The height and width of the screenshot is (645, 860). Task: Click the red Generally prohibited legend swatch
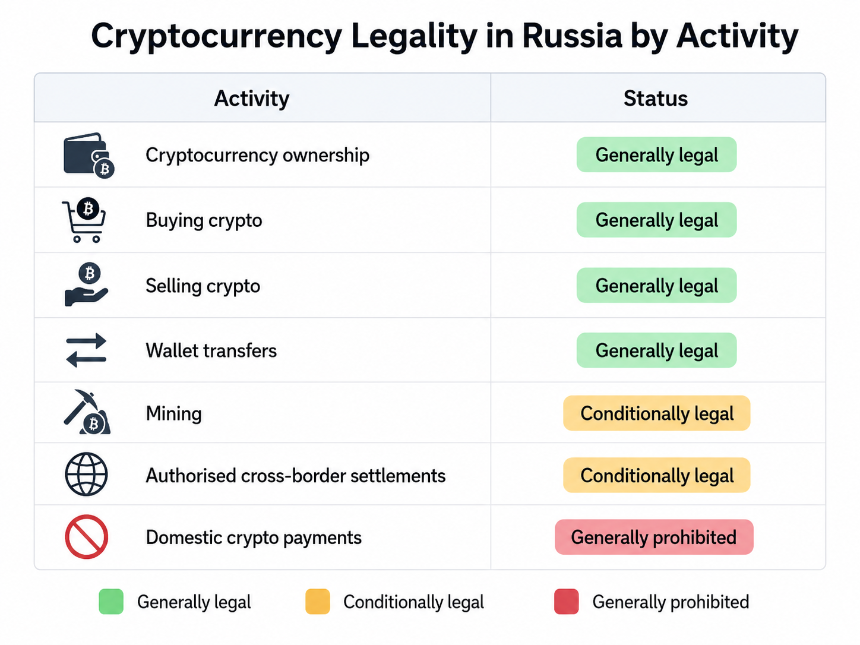point(567,602)
